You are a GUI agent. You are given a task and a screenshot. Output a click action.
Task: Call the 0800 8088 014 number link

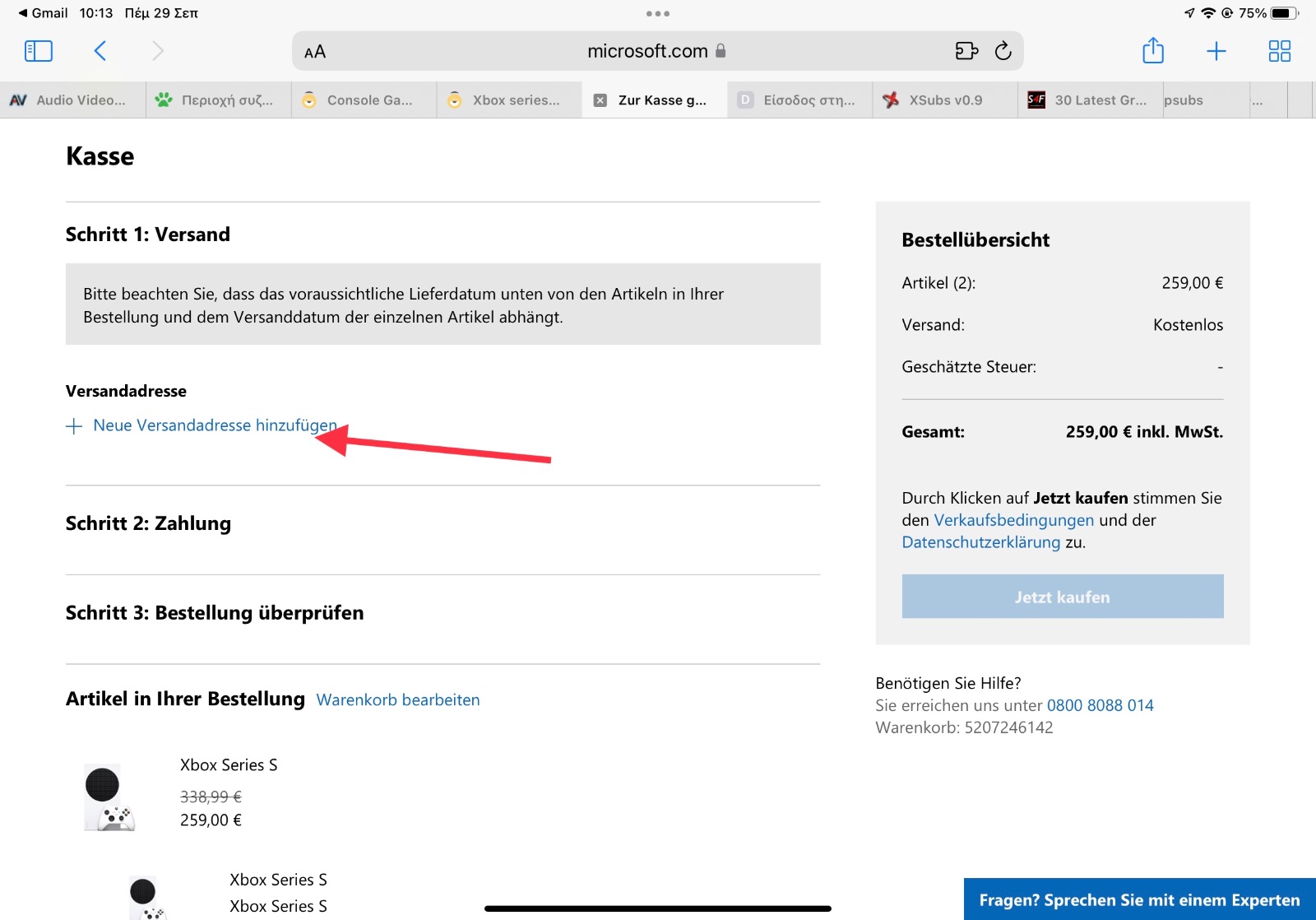[x=1100, y=705]
